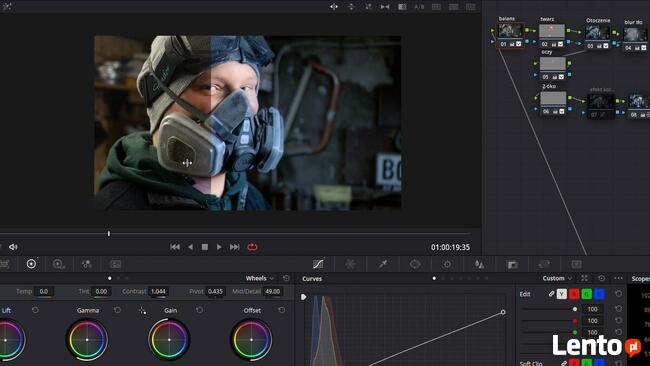Toggle Soft Clip channel ganging link
650x366 pixels.
pyautogui.click(x=564, y=363)
